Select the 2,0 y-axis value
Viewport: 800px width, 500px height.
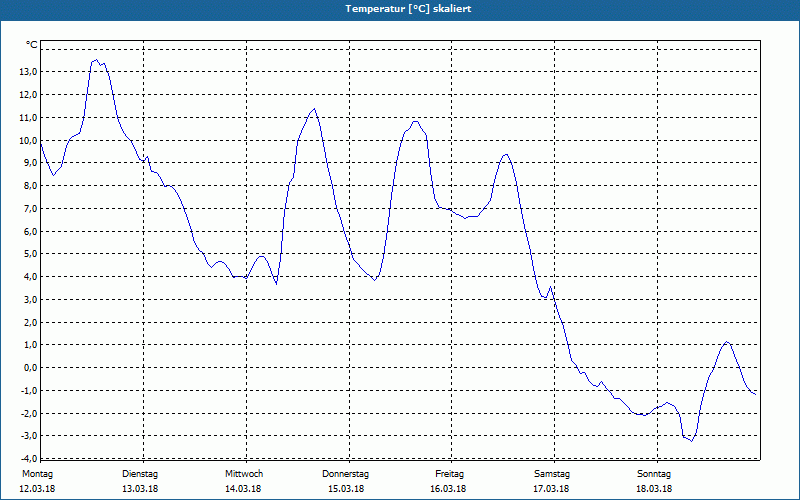(x=30, y=322)
